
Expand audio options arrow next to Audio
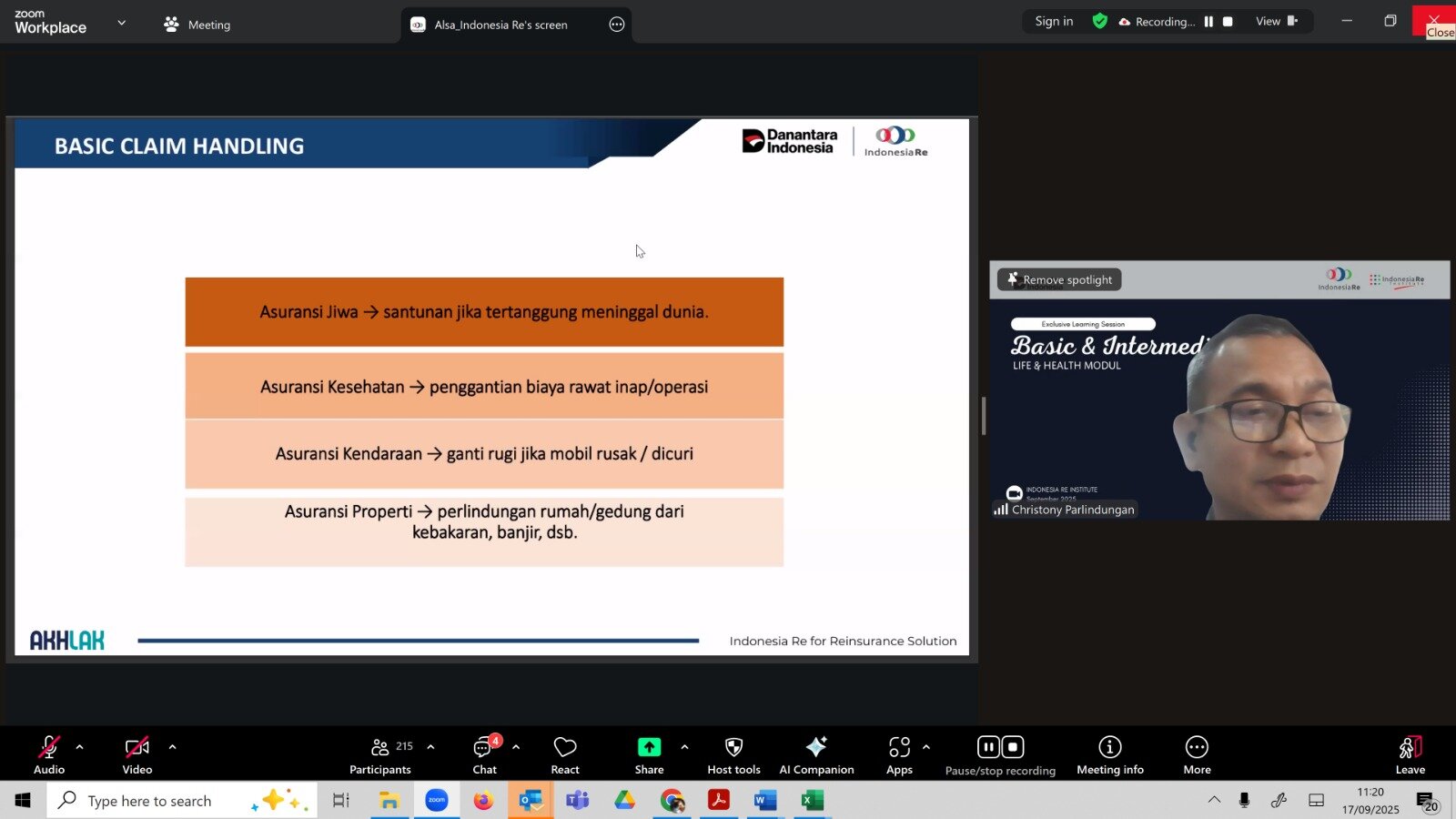[80, 747]
